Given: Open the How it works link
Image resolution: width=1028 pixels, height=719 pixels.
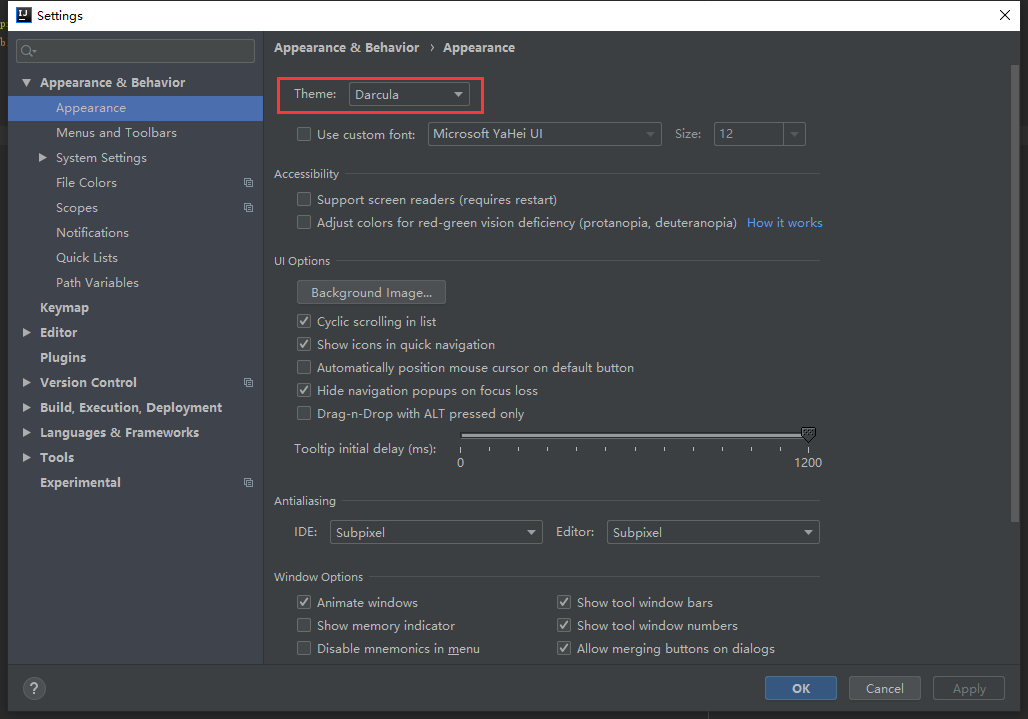Looking at the screenshot, I should 784,223.
